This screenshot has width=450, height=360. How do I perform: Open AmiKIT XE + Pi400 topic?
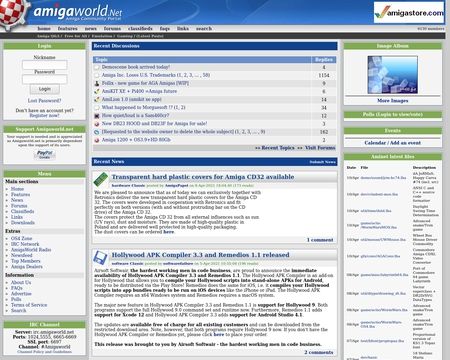[139, 91]
